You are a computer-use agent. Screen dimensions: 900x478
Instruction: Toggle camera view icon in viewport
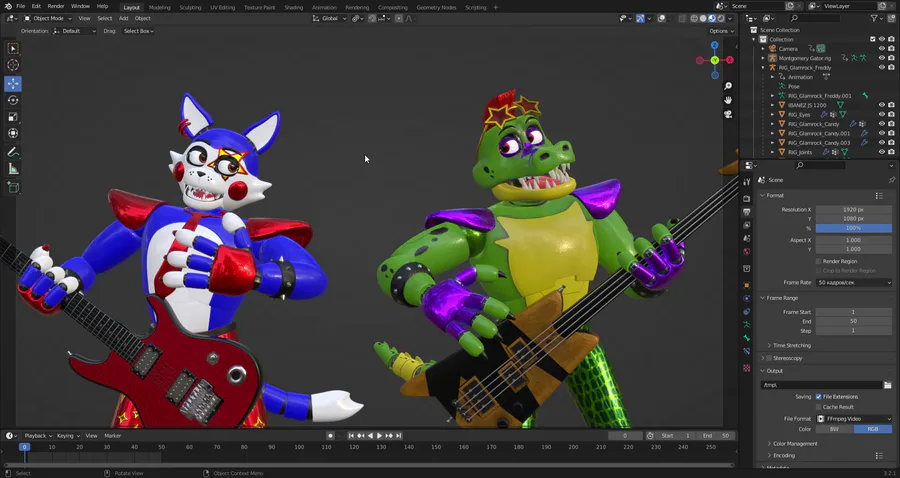pos(728,114)
